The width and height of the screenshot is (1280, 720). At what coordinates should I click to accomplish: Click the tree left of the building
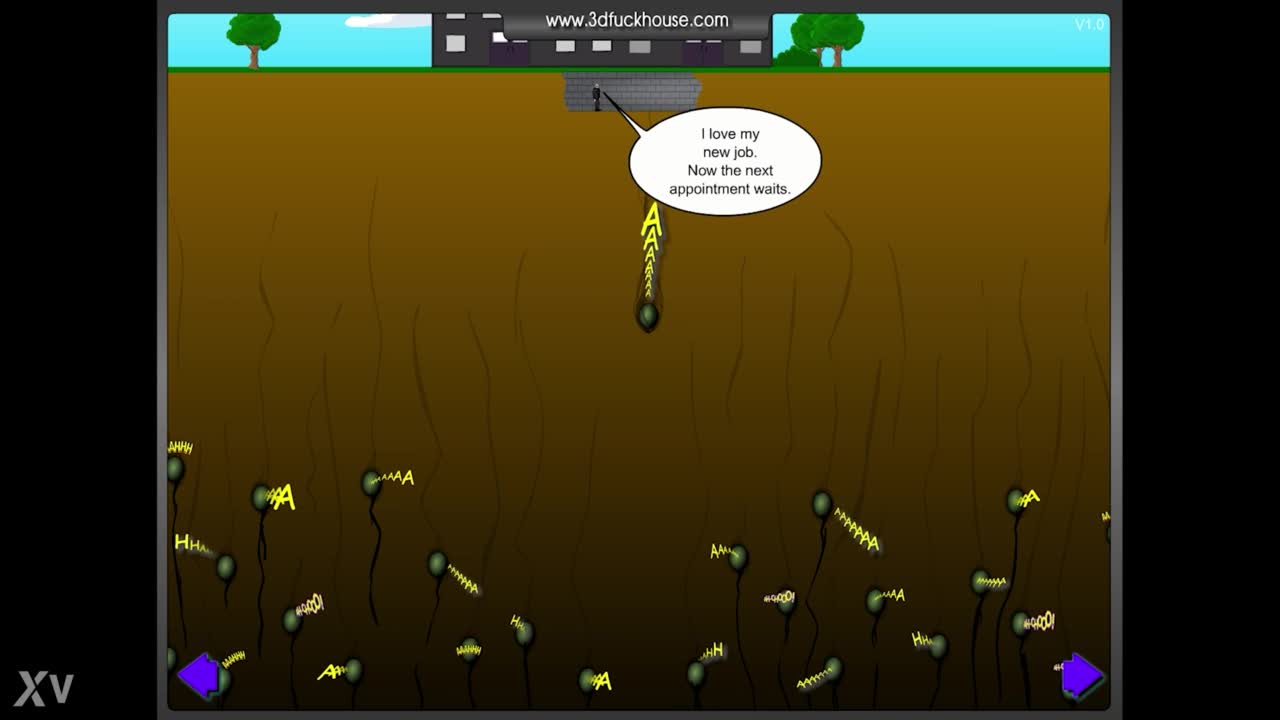pyautogui.click(x=253, y=37)
